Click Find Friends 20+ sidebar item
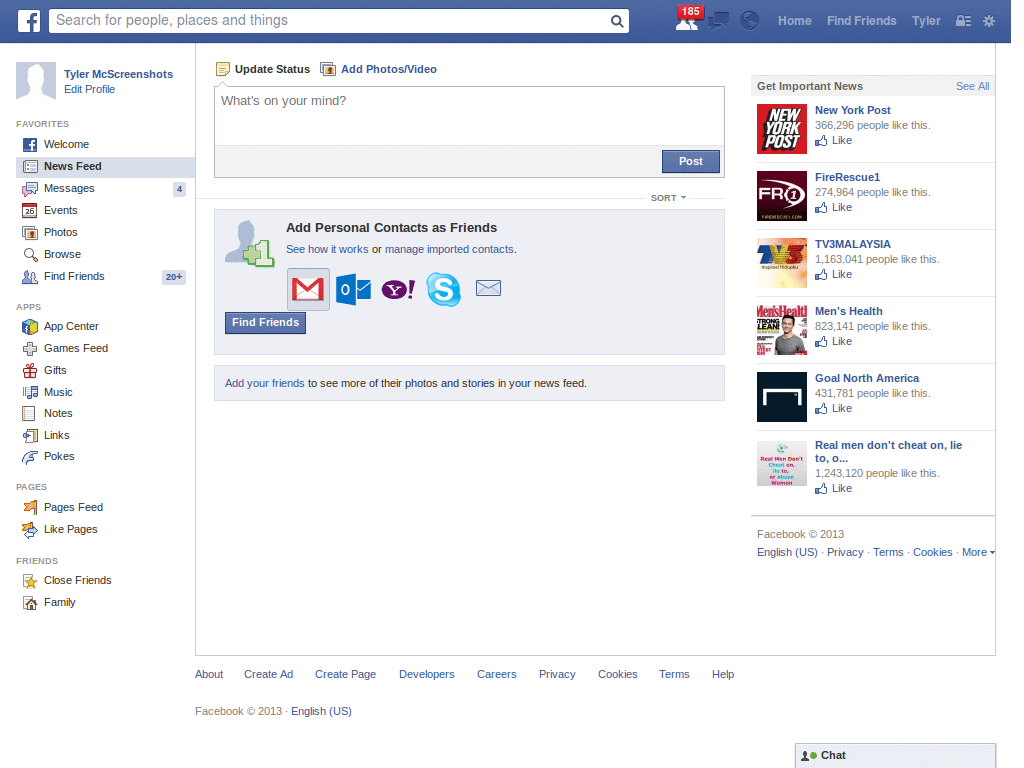The image size is (1024, 768). (x=105, y=277)
